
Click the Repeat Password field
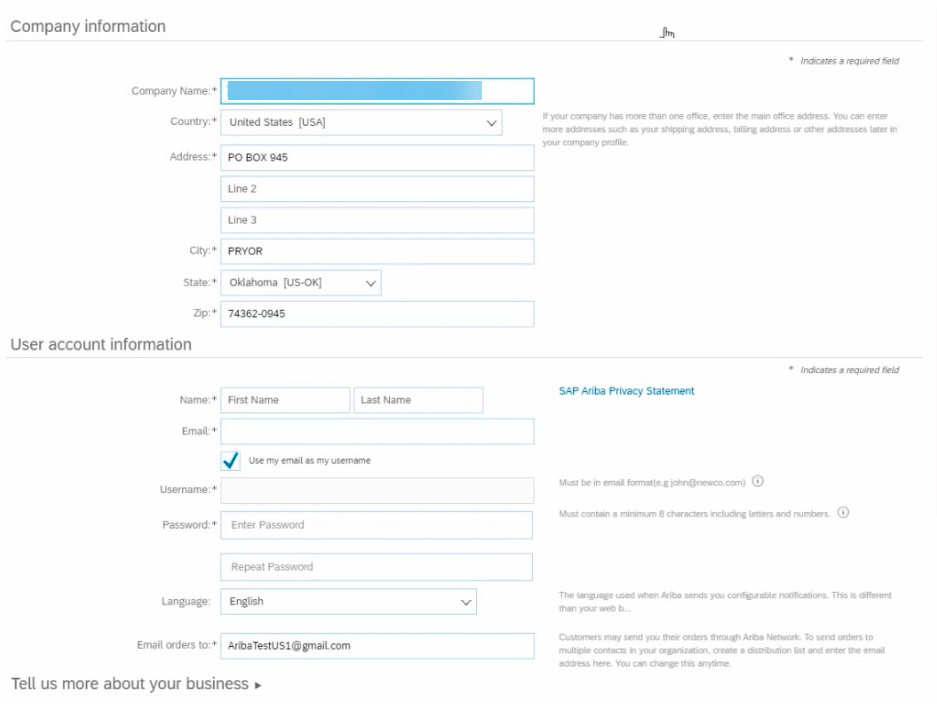375,566
